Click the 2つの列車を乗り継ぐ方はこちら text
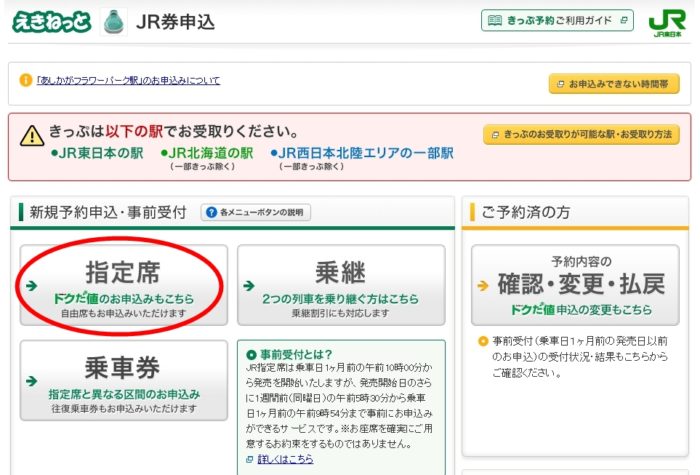This screenshot has width=700, height=475. (x=341, y=299)
